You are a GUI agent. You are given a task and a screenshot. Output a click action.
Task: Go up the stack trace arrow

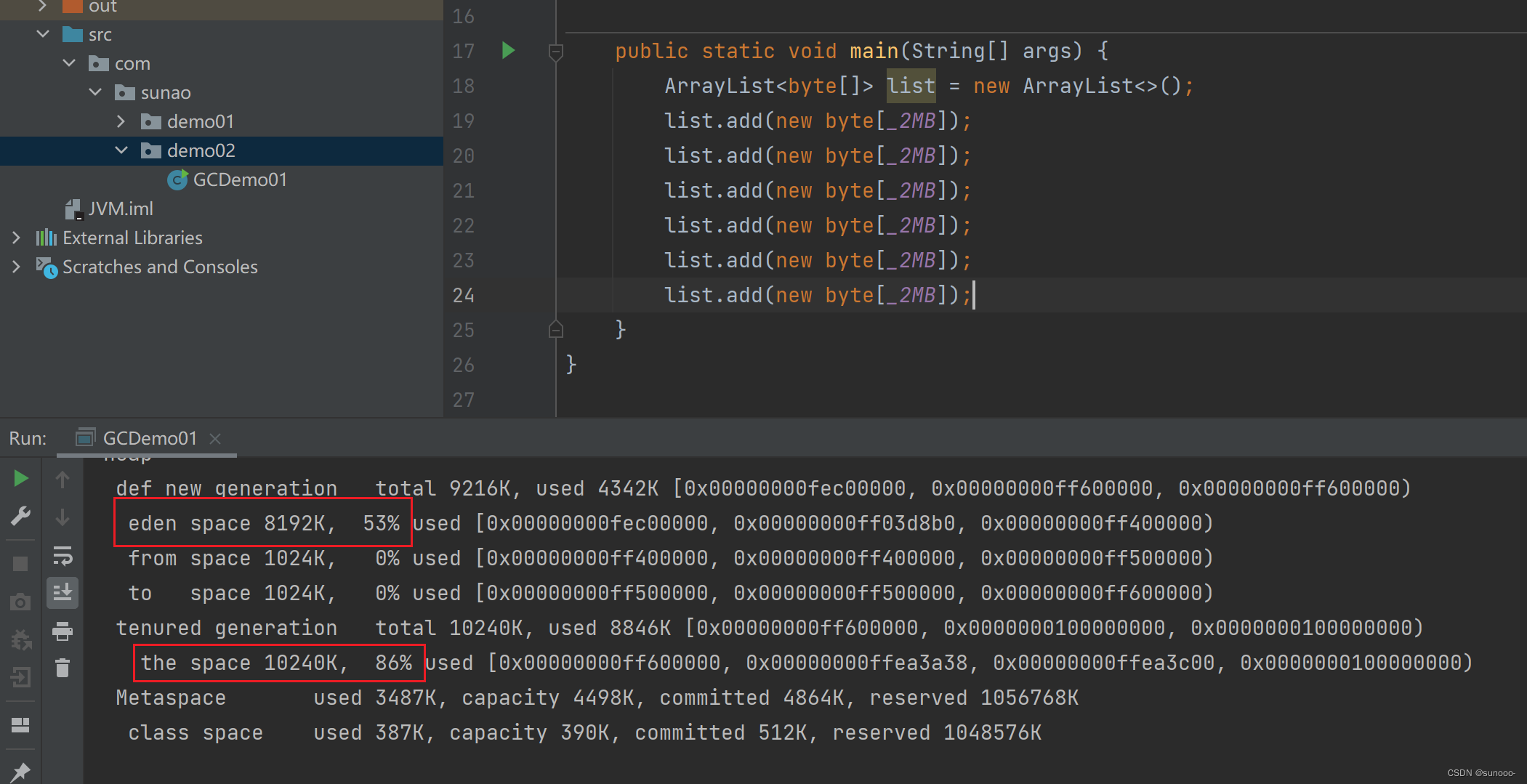click(x=63, y=479)
